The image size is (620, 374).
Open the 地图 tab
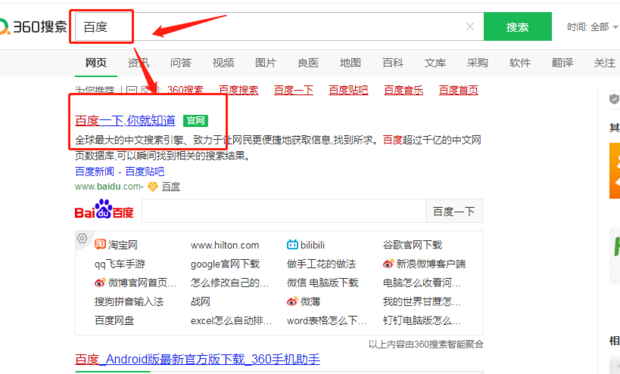pos(350,62)
